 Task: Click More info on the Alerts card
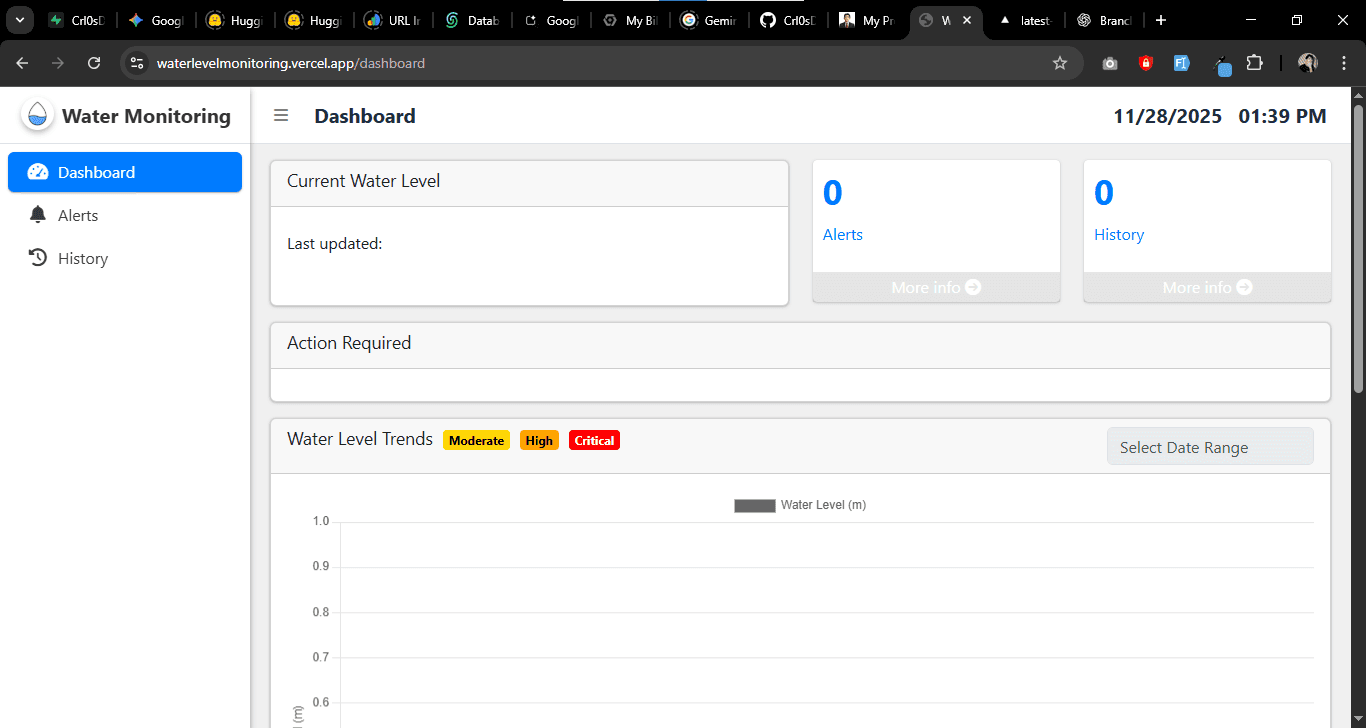click(936, 287)
